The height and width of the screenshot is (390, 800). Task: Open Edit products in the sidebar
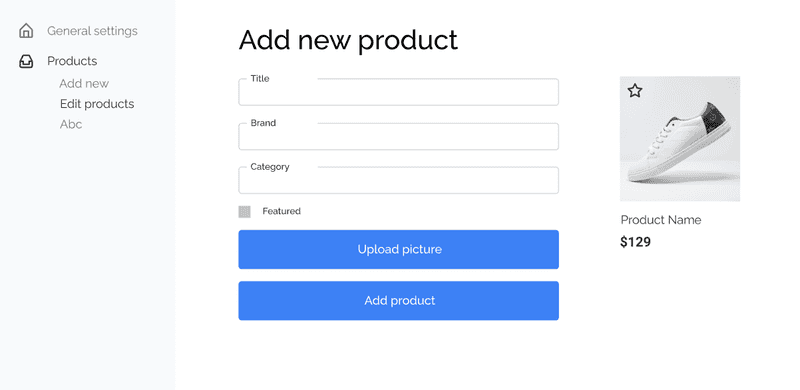pyautogui.click(x=97, y=104)
